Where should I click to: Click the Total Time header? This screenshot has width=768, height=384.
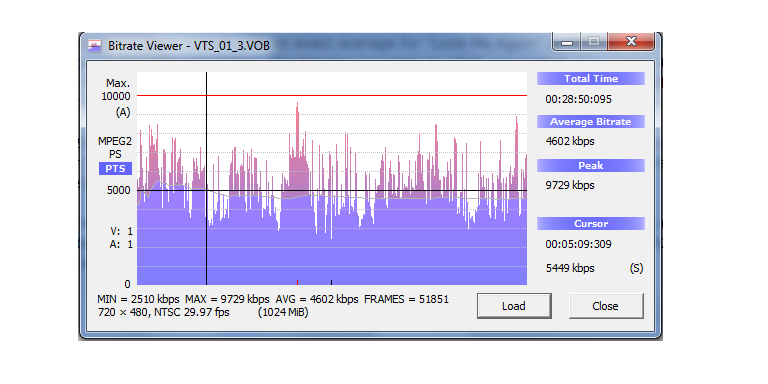click(x=591, y=79)
